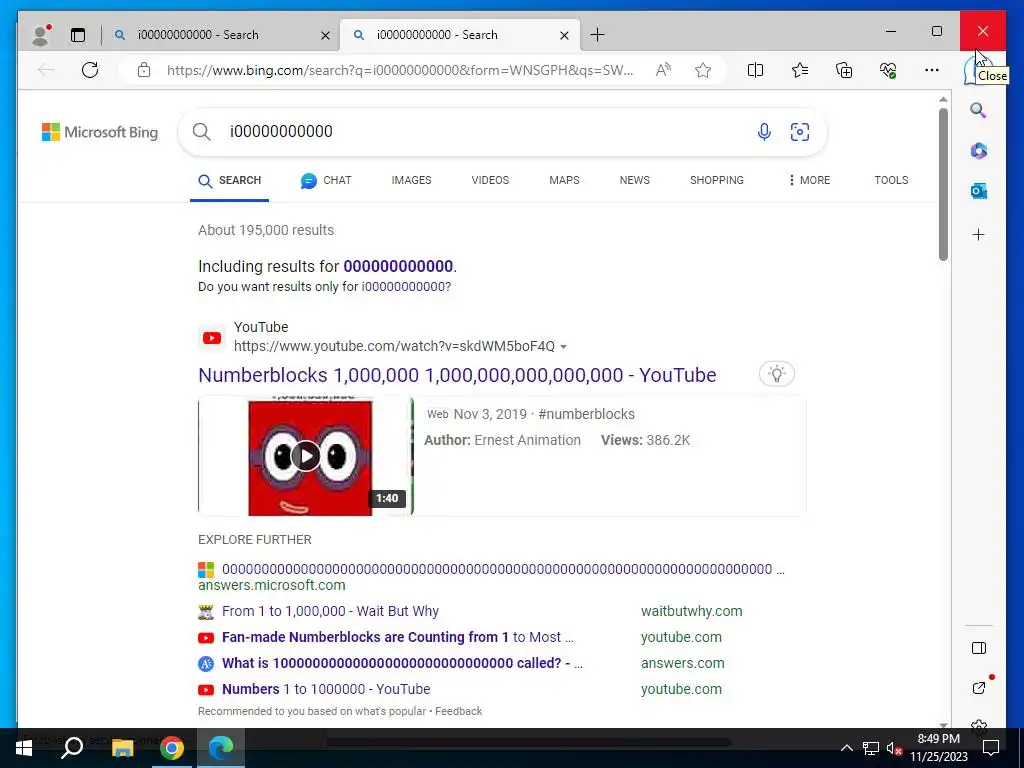The image size is (1024, 768).
Task: Click inside the Bing search box
Action: (x=483, y=132)
